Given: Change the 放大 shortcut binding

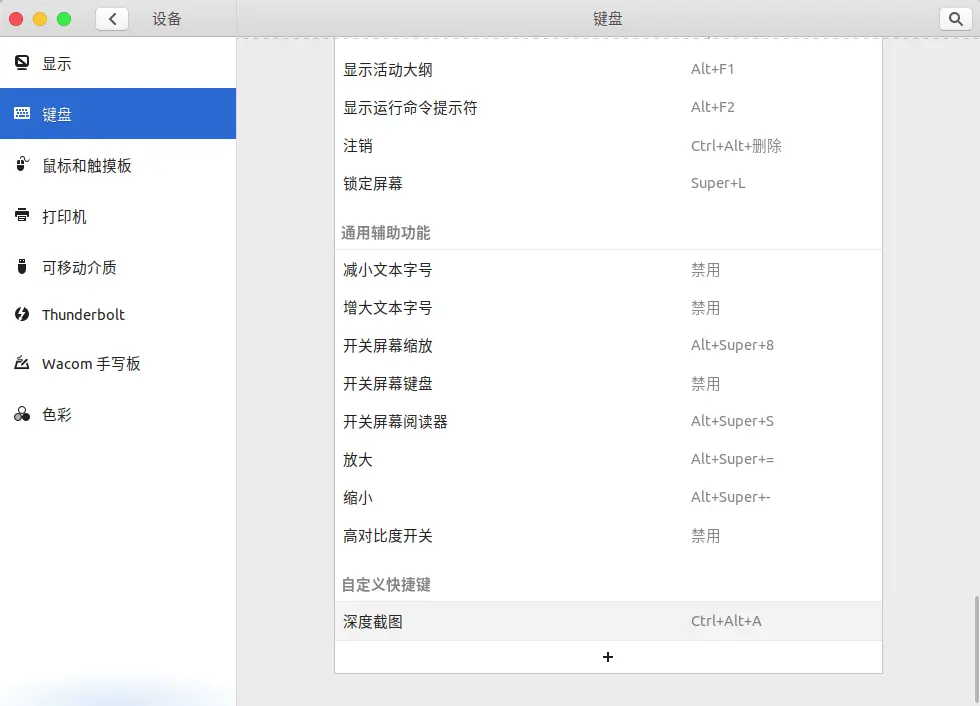Looking at the screenshot, I should point(608,459).
